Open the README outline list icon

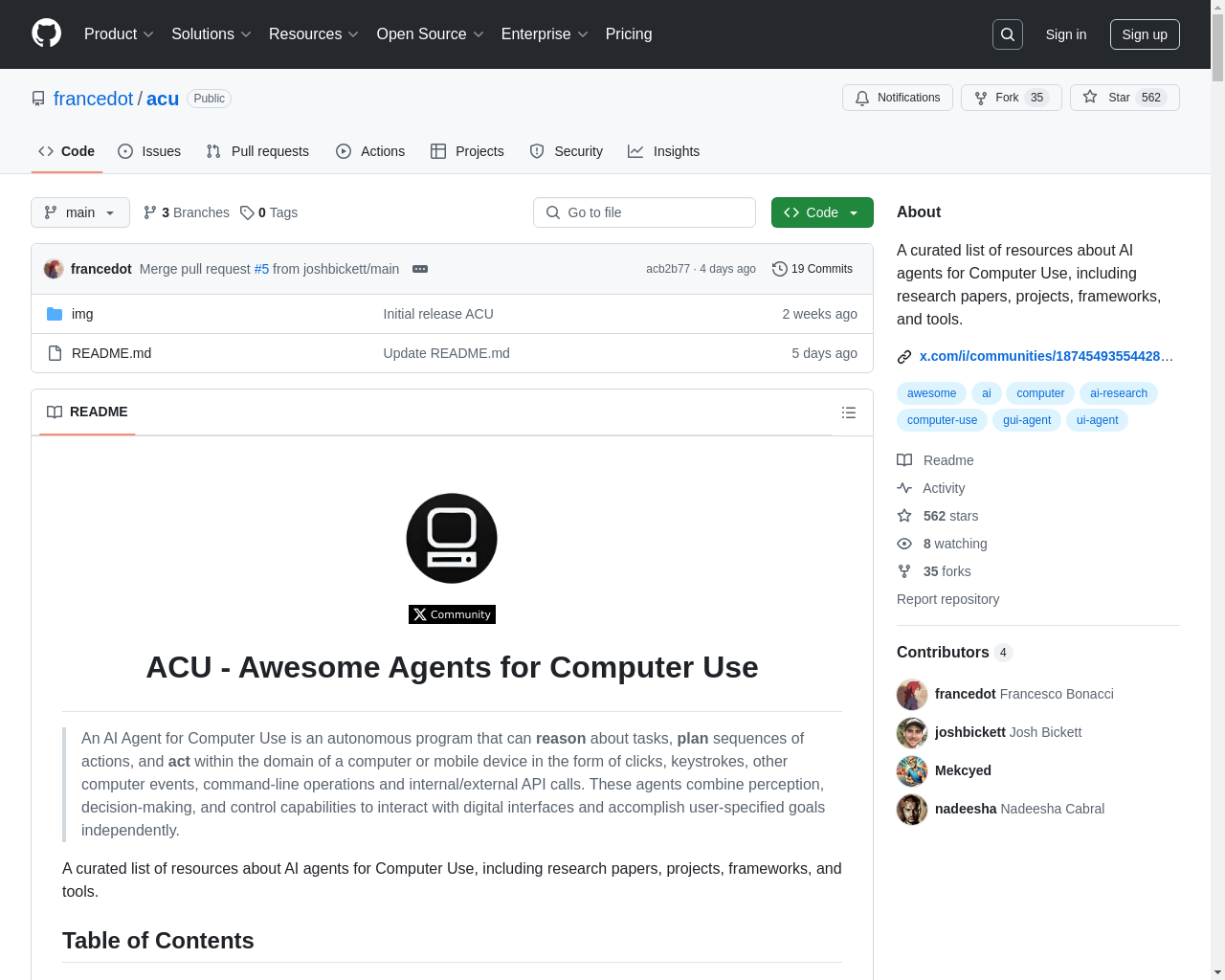pos(849,412)
